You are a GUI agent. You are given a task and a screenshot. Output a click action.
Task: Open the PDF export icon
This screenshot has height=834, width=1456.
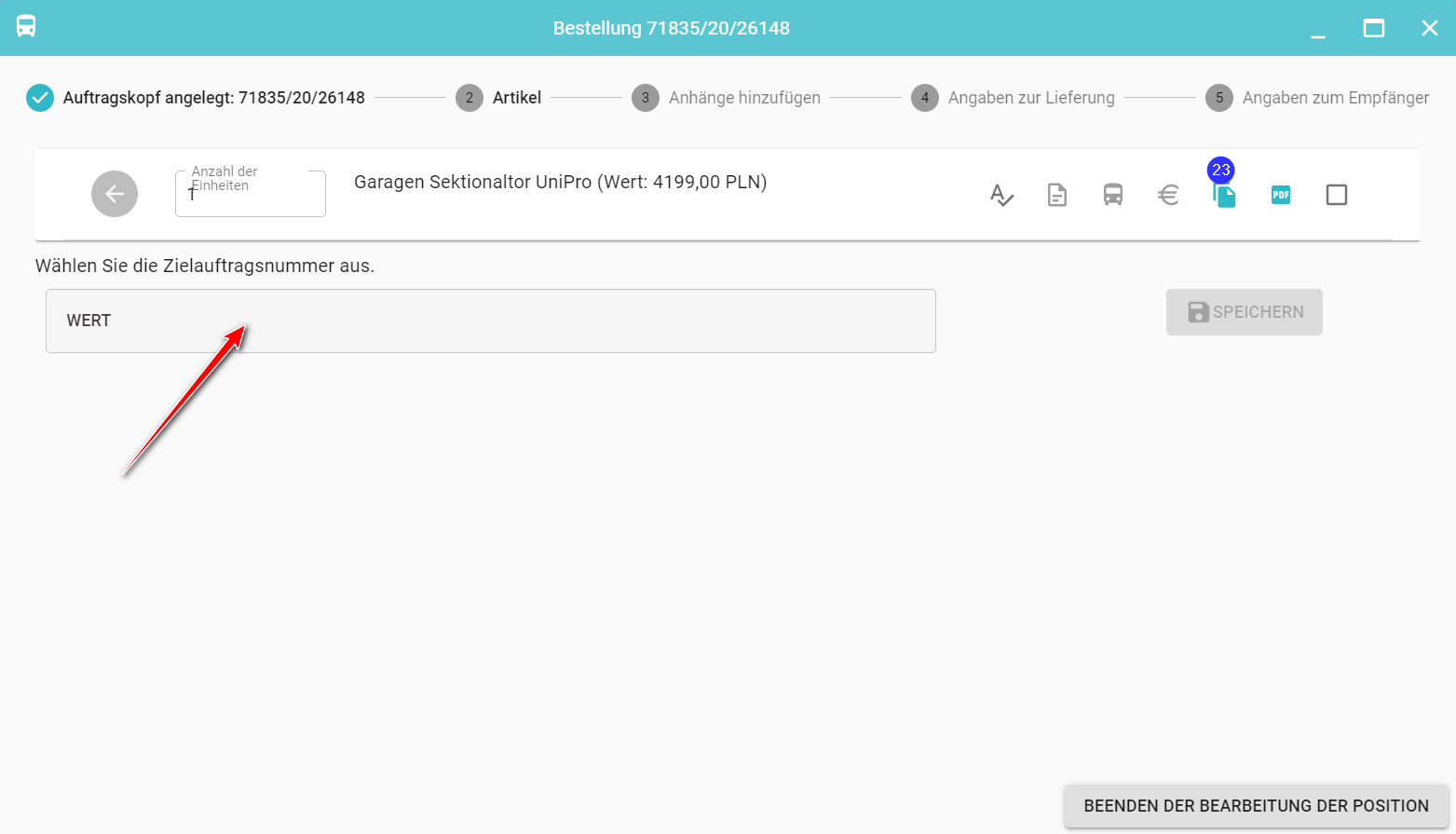click(1281, 195)
